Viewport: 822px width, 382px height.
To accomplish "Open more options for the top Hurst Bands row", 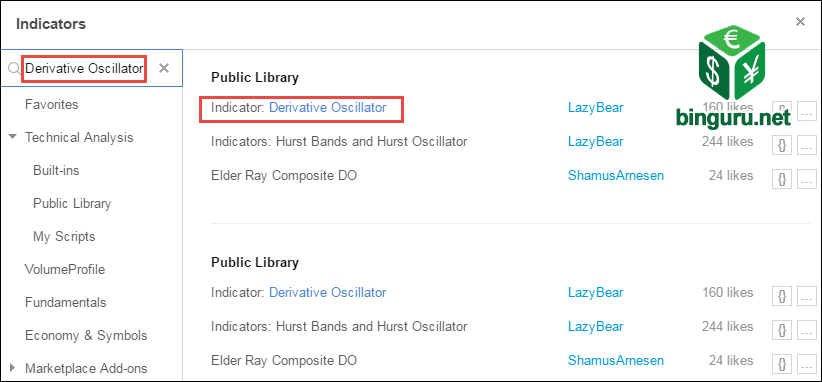I will [x=807, y=145].
